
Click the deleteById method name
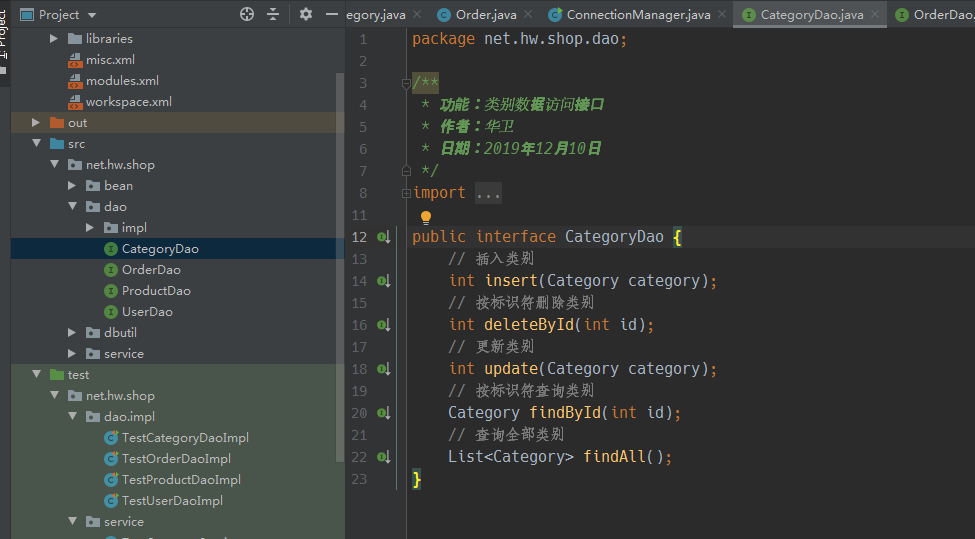click(529, 325)
